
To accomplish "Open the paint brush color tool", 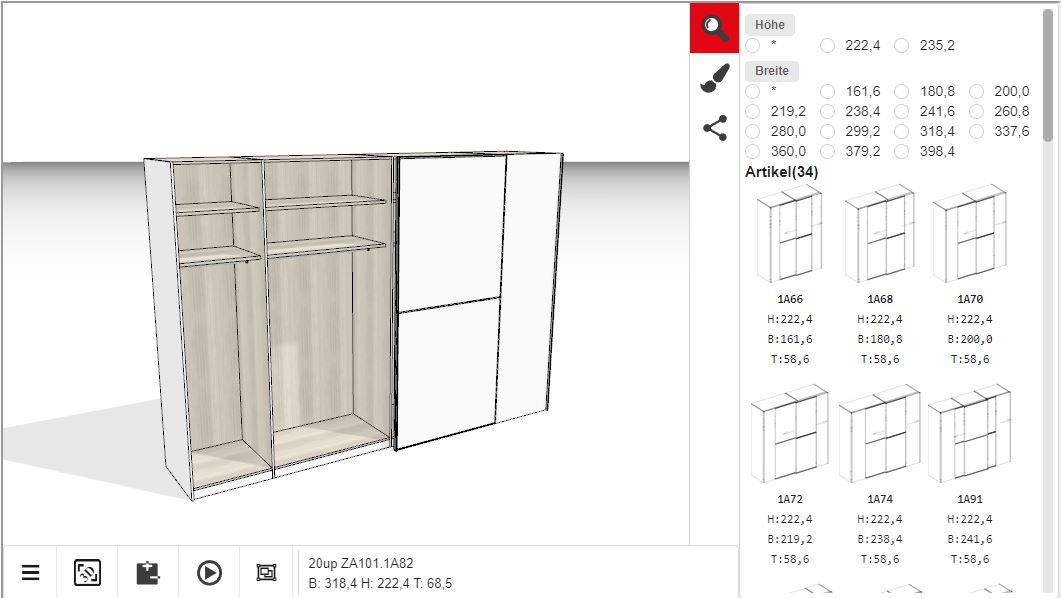I will click(x=715, y=78).
